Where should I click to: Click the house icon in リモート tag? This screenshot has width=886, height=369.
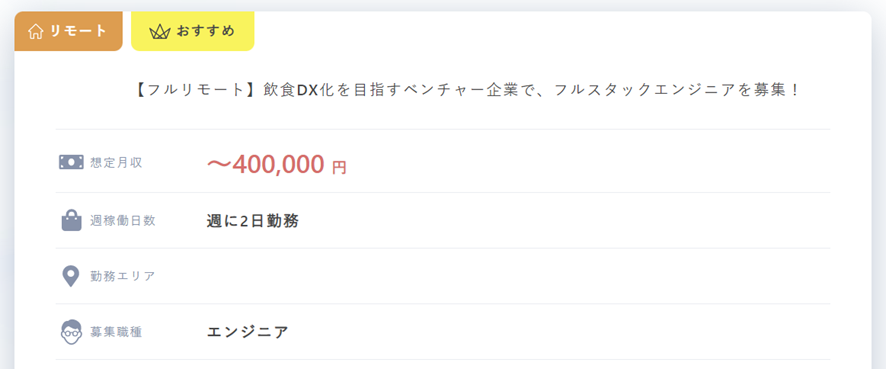36,31
